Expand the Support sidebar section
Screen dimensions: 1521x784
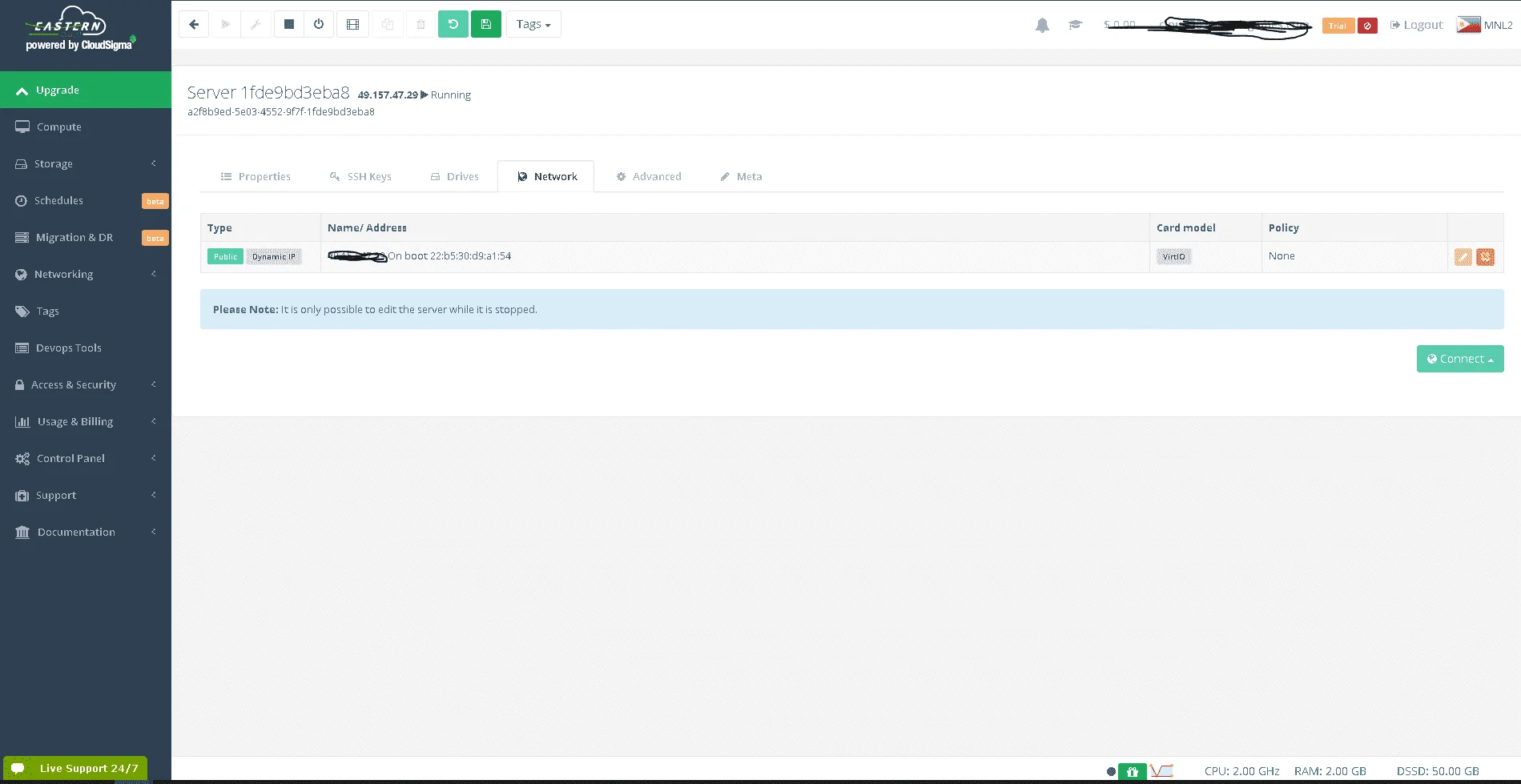[x=86, y=495]
